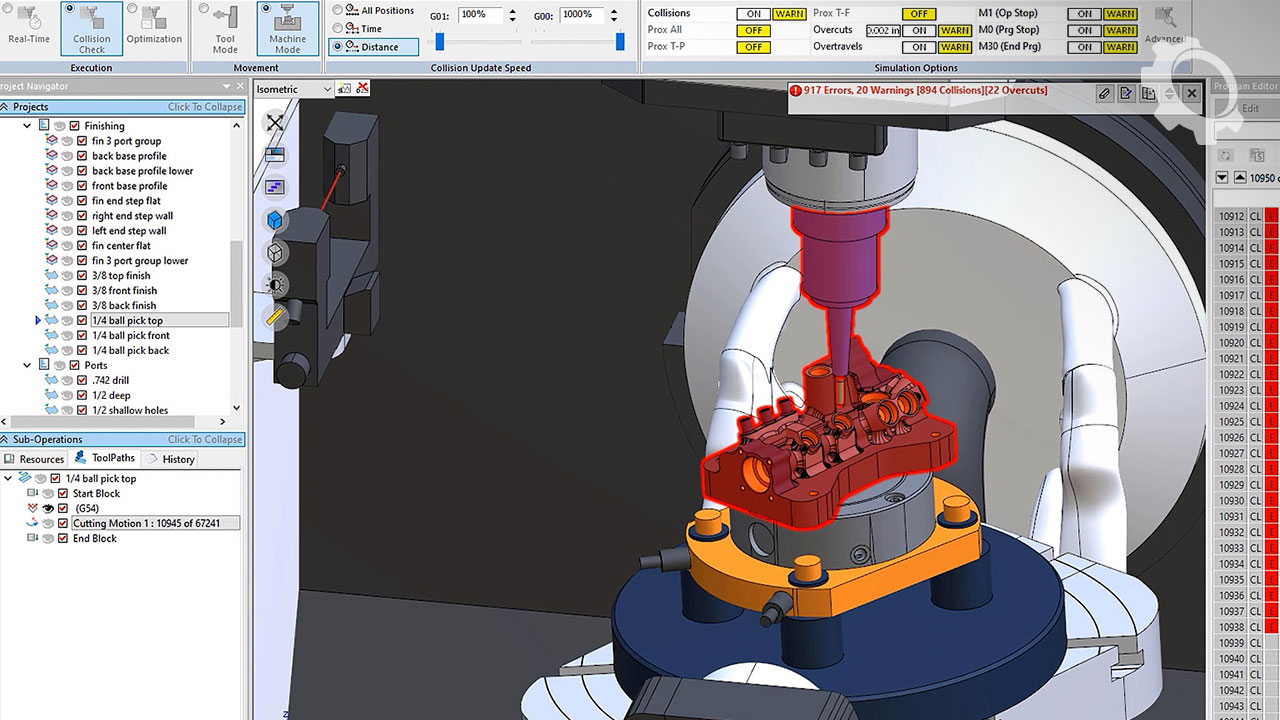This screenshot has width=1280, height=720.
Task: Select the Time update speed radio
Action: pyautogui.click(x=337, y=29)
